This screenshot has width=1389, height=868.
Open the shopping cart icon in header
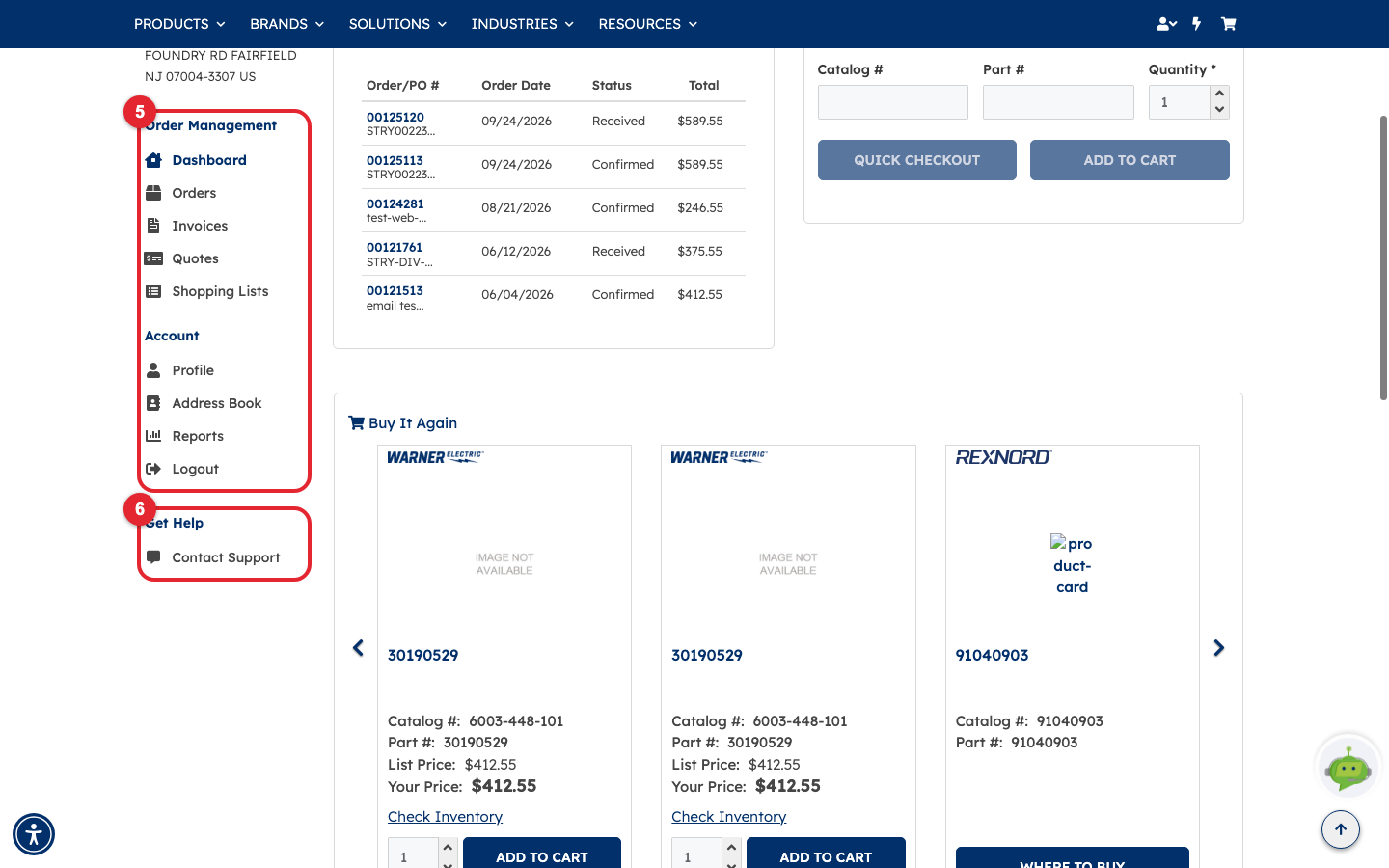(1228, 24)
